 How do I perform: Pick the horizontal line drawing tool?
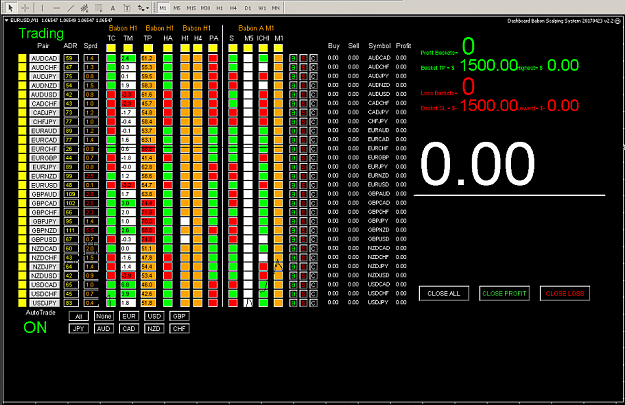(x=56, y=8)
